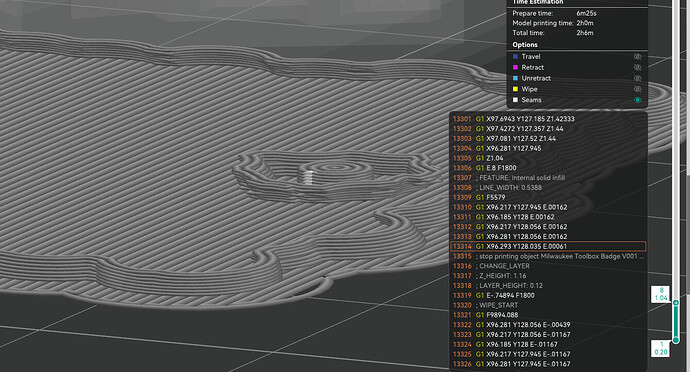
Task: Click the white Seams color swatch
Action: point(515,100)
